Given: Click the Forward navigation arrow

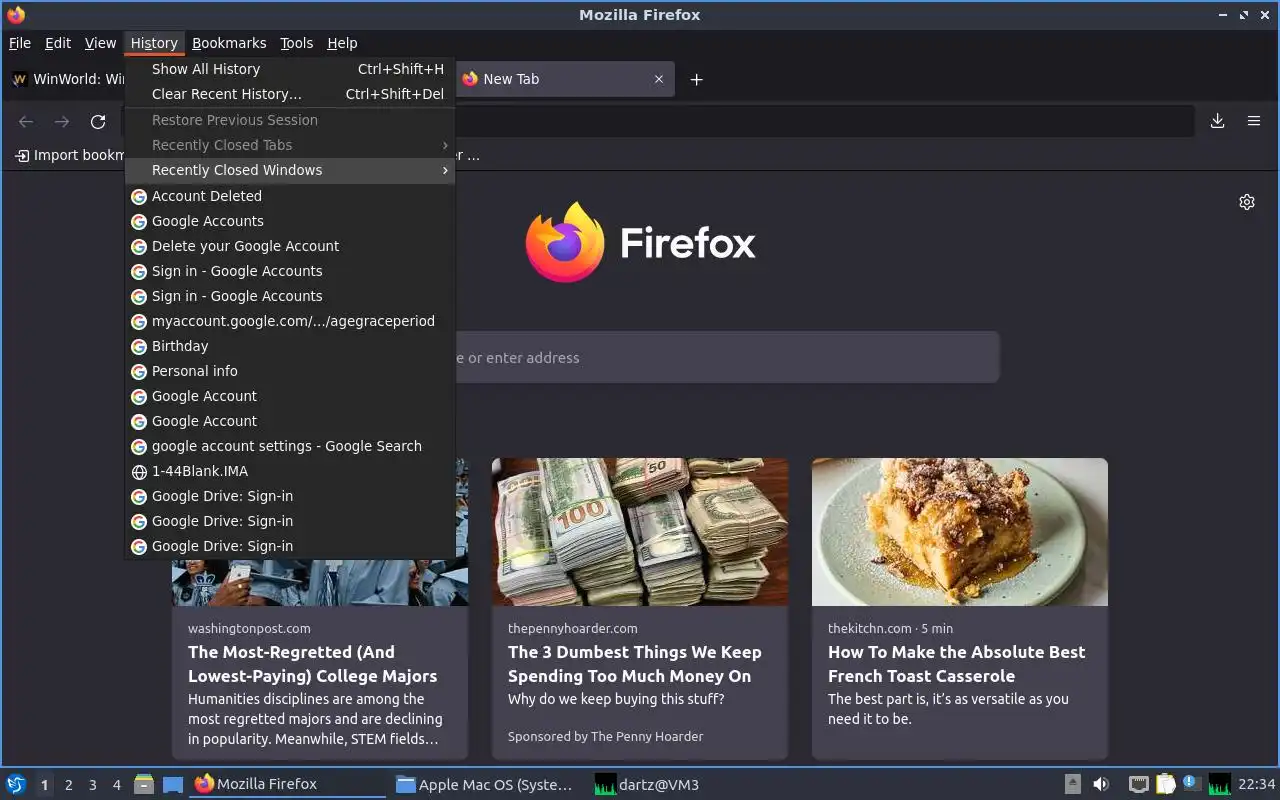Looking at the screenshot, I should point(62,121).
